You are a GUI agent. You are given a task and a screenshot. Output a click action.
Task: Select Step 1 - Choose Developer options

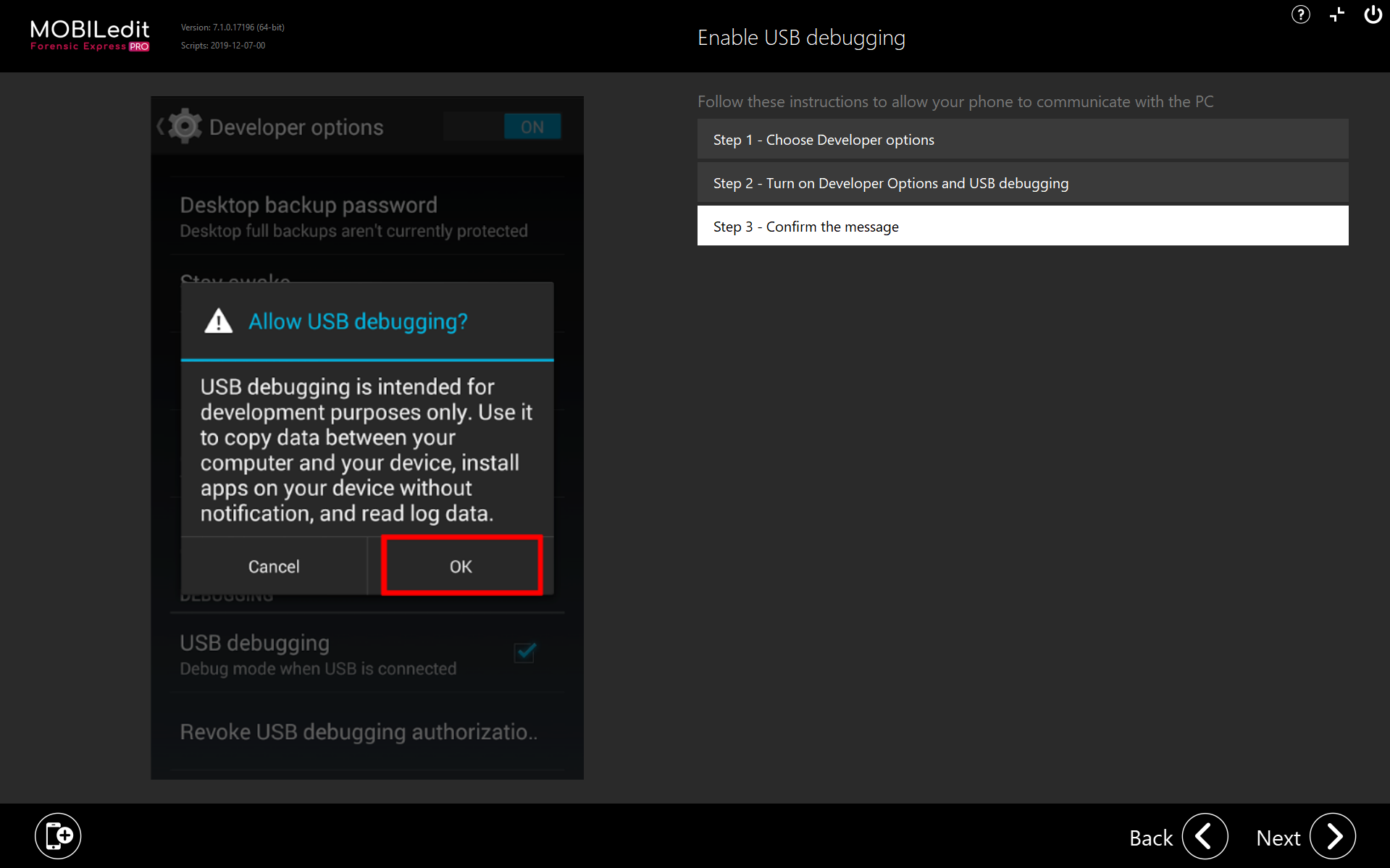click(x=1023, y=139)
